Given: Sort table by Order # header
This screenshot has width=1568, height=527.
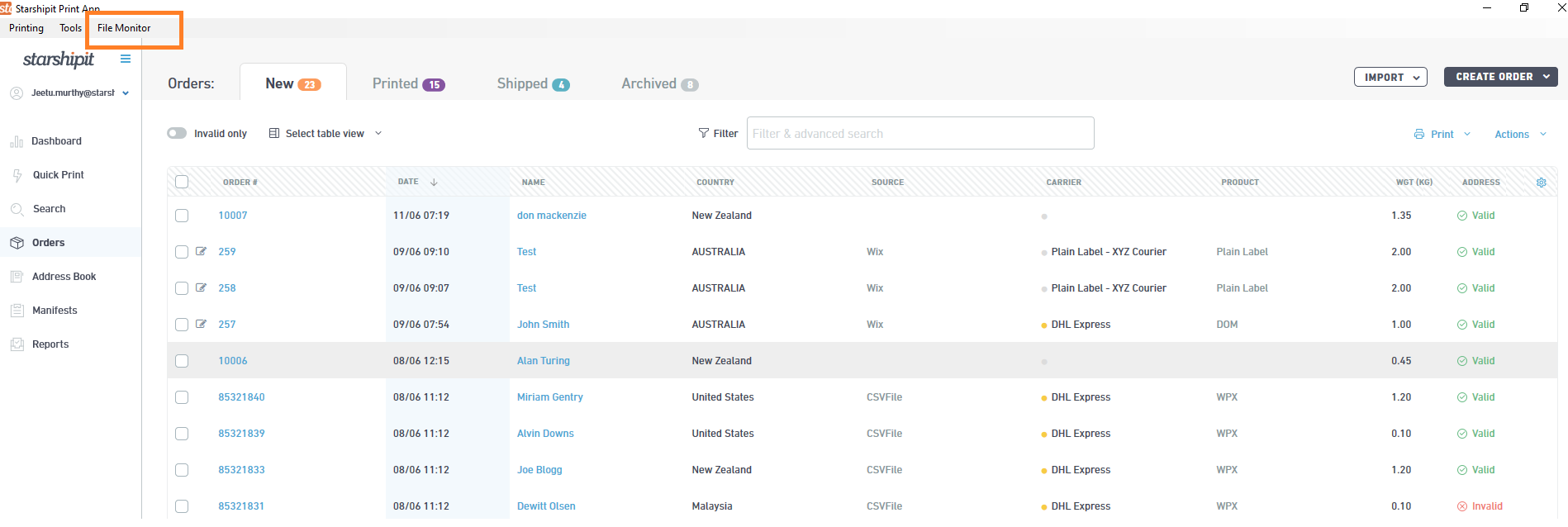Looking at the screenshot, I should pyautogui.click(x=240, y=183).
